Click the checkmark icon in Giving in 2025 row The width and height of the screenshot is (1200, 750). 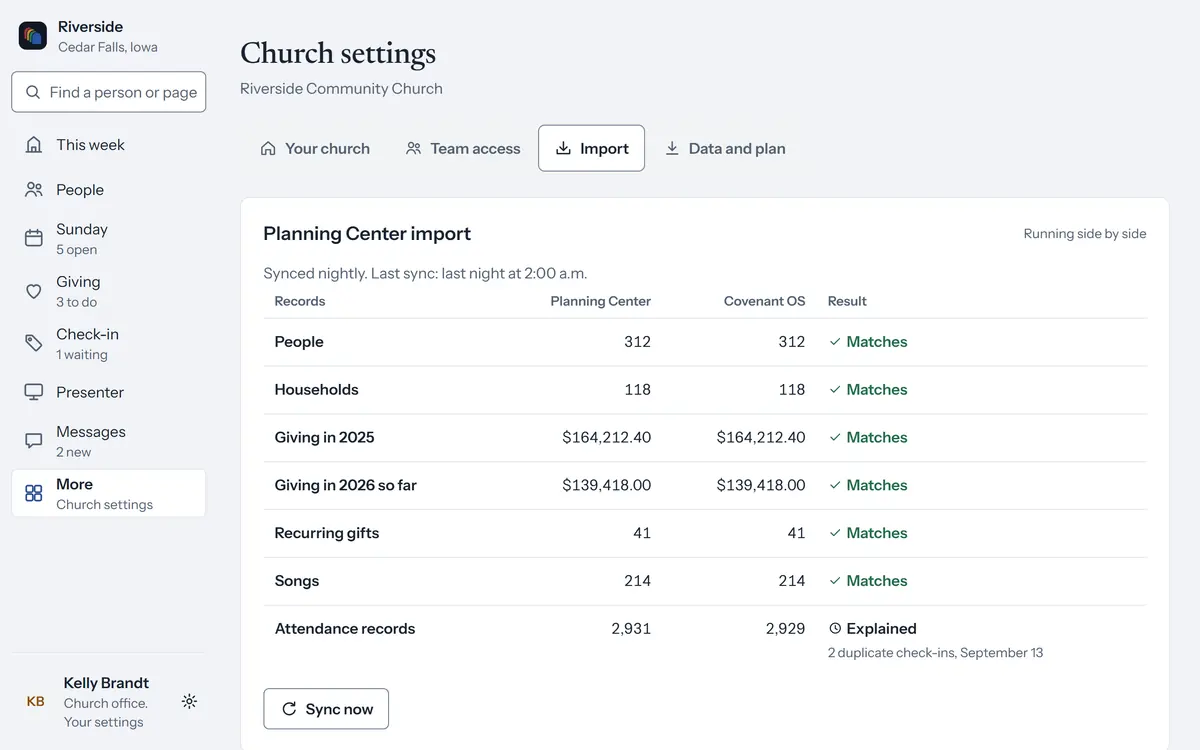tap(835, 438)
